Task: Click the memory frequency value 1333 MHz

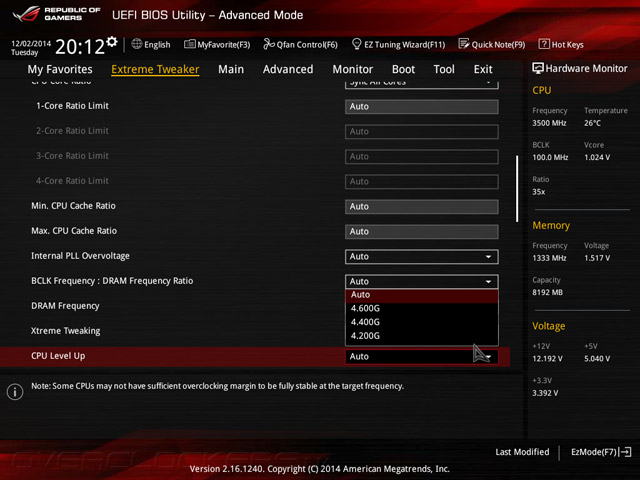Action: click(x=549, y=258)
